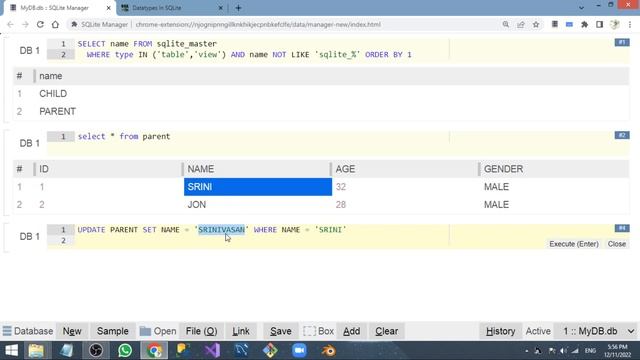Screen dimensions: 640x360
Task: Click Sample database button
Action: [x=113, y=331]
